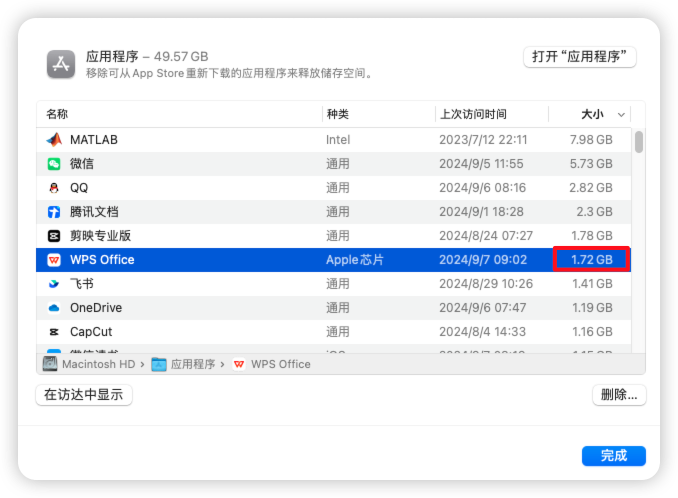Click date 2024/8/29 10:26
678x498 pixels.
(486, 284)
